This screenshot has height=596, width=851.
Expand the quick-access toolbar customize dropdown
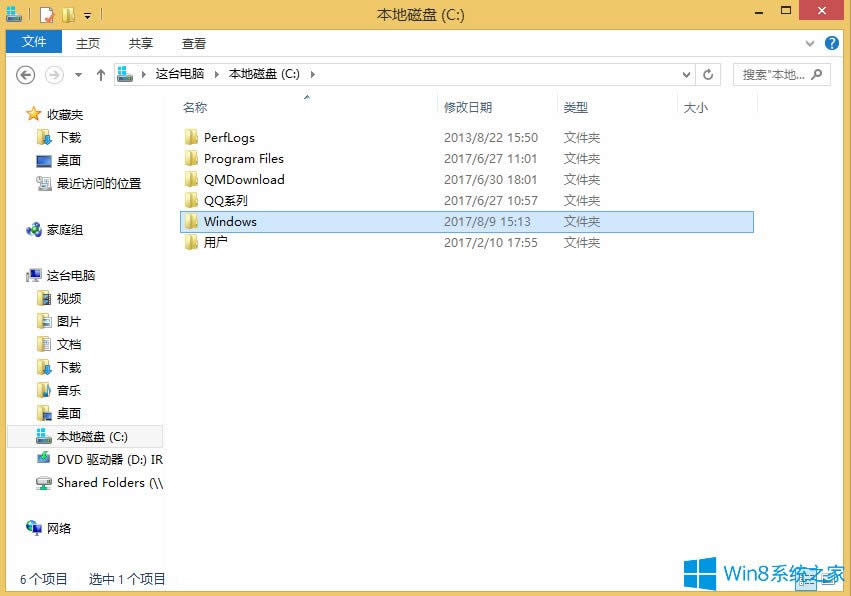point(87,15)
